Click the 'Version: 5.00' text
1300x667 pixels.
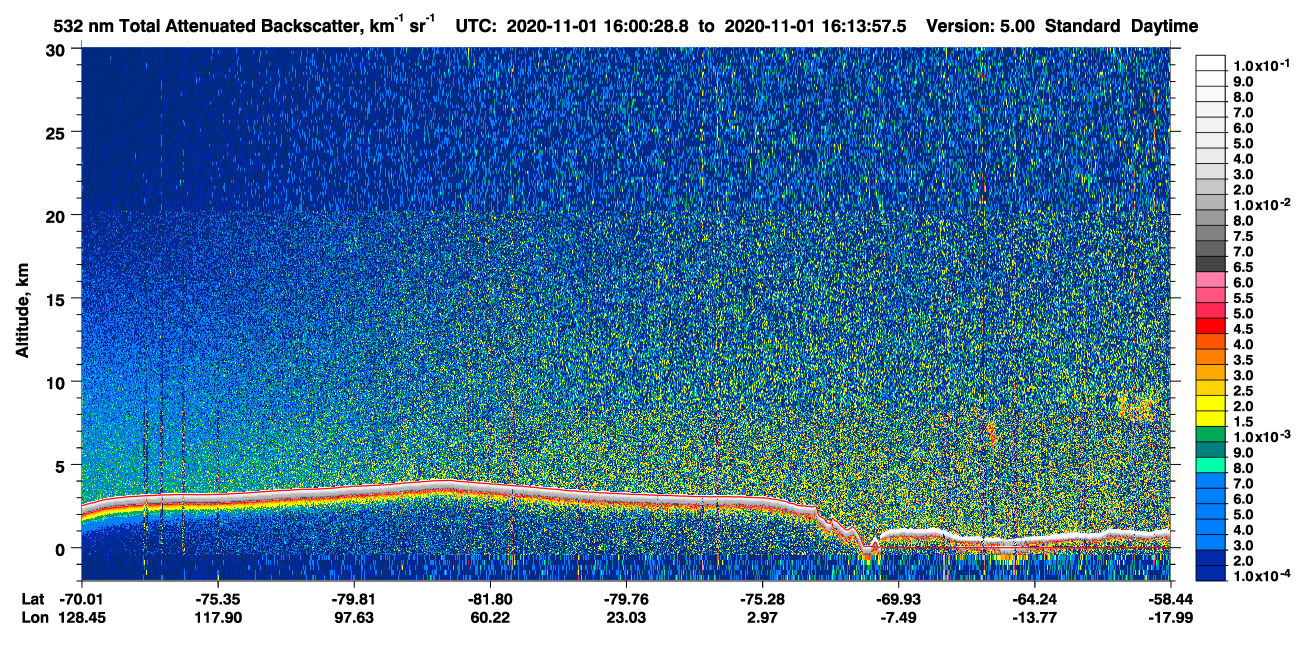click(981, 26)
